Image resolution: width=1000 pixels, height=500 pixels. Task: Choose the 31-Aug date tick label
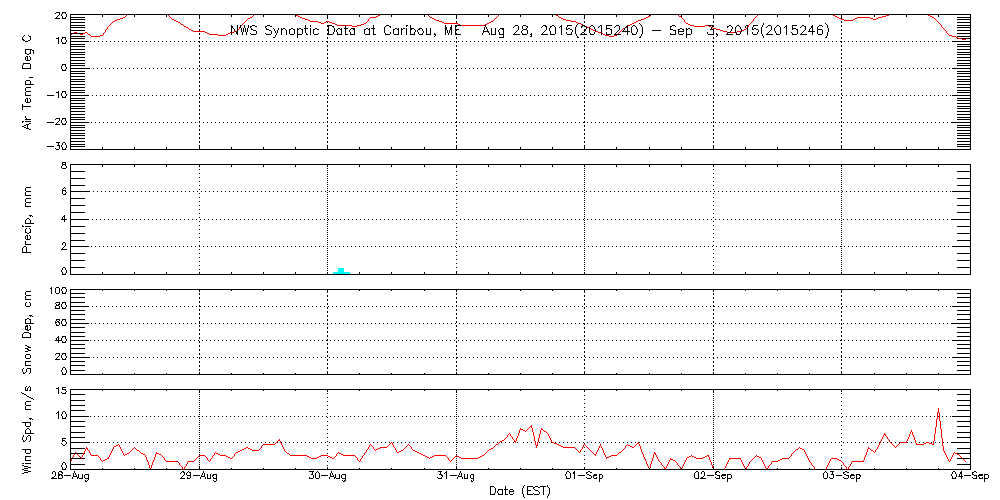(456, 478)
